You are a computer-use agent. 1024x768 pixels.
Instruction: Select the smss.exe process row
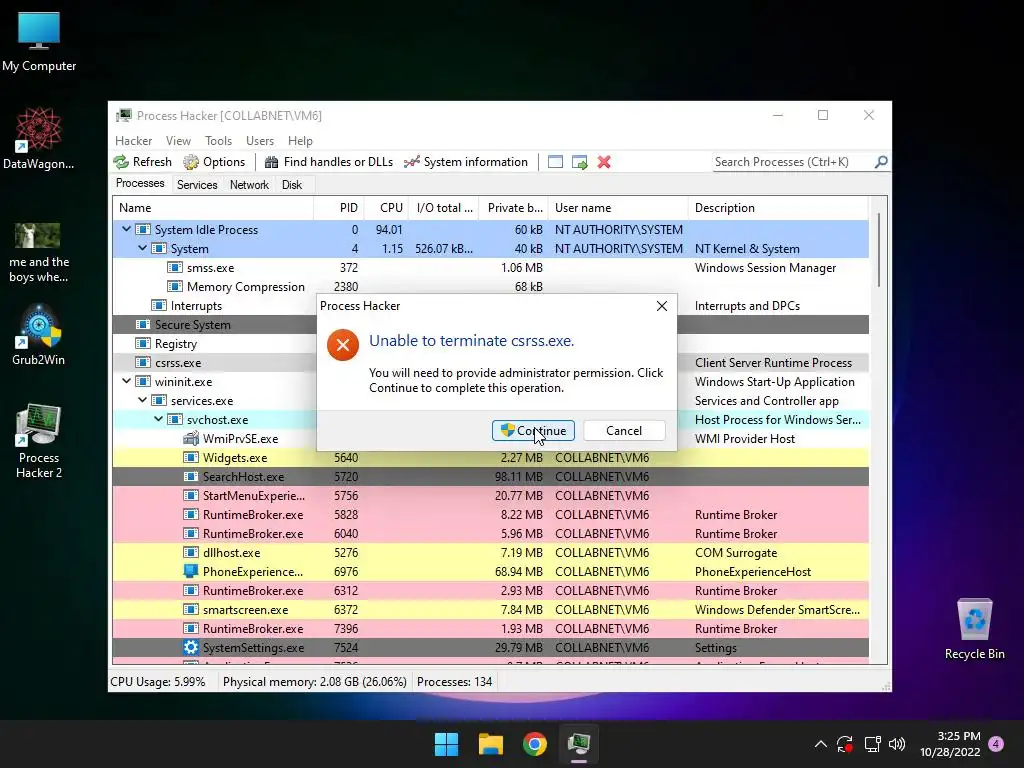[x=490, y=268]
